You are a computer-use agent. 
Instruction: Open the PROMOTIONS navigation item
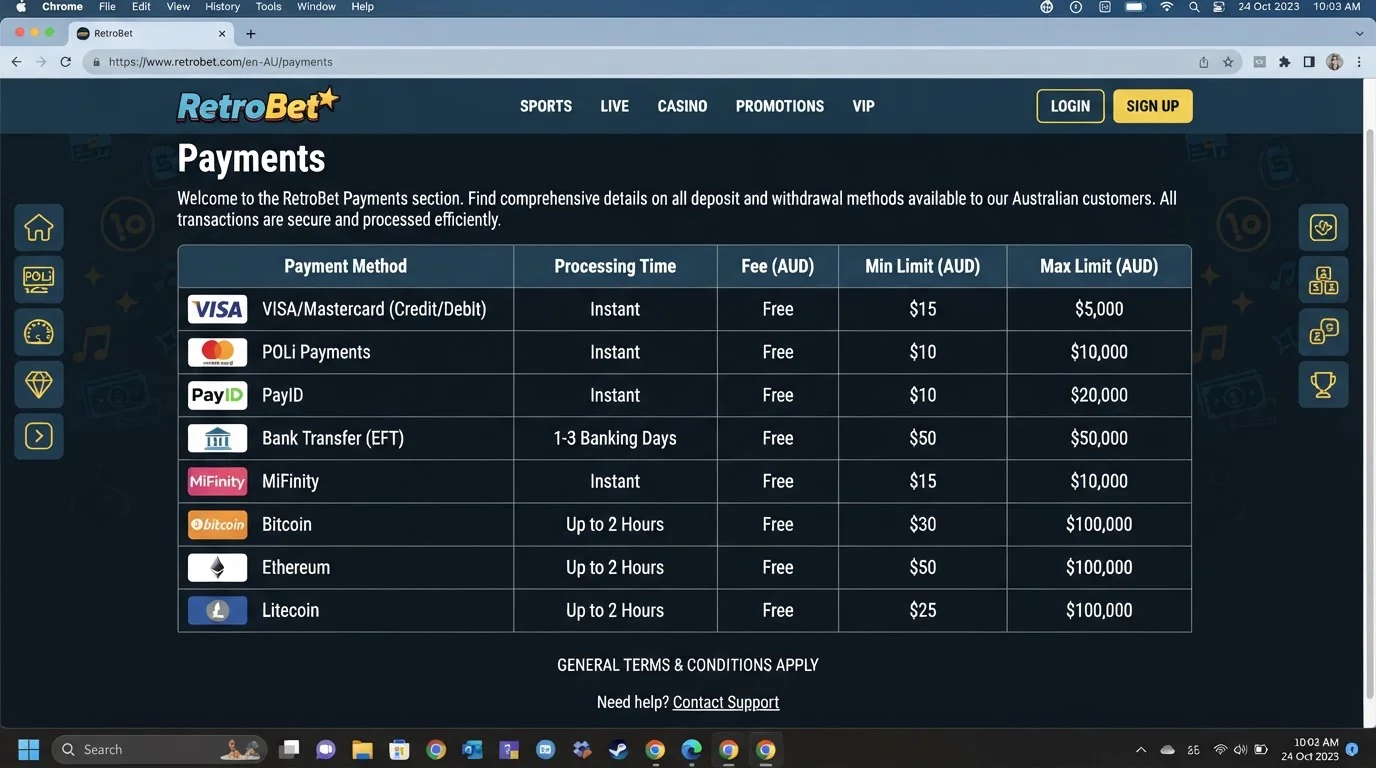(x=780, y=106)
